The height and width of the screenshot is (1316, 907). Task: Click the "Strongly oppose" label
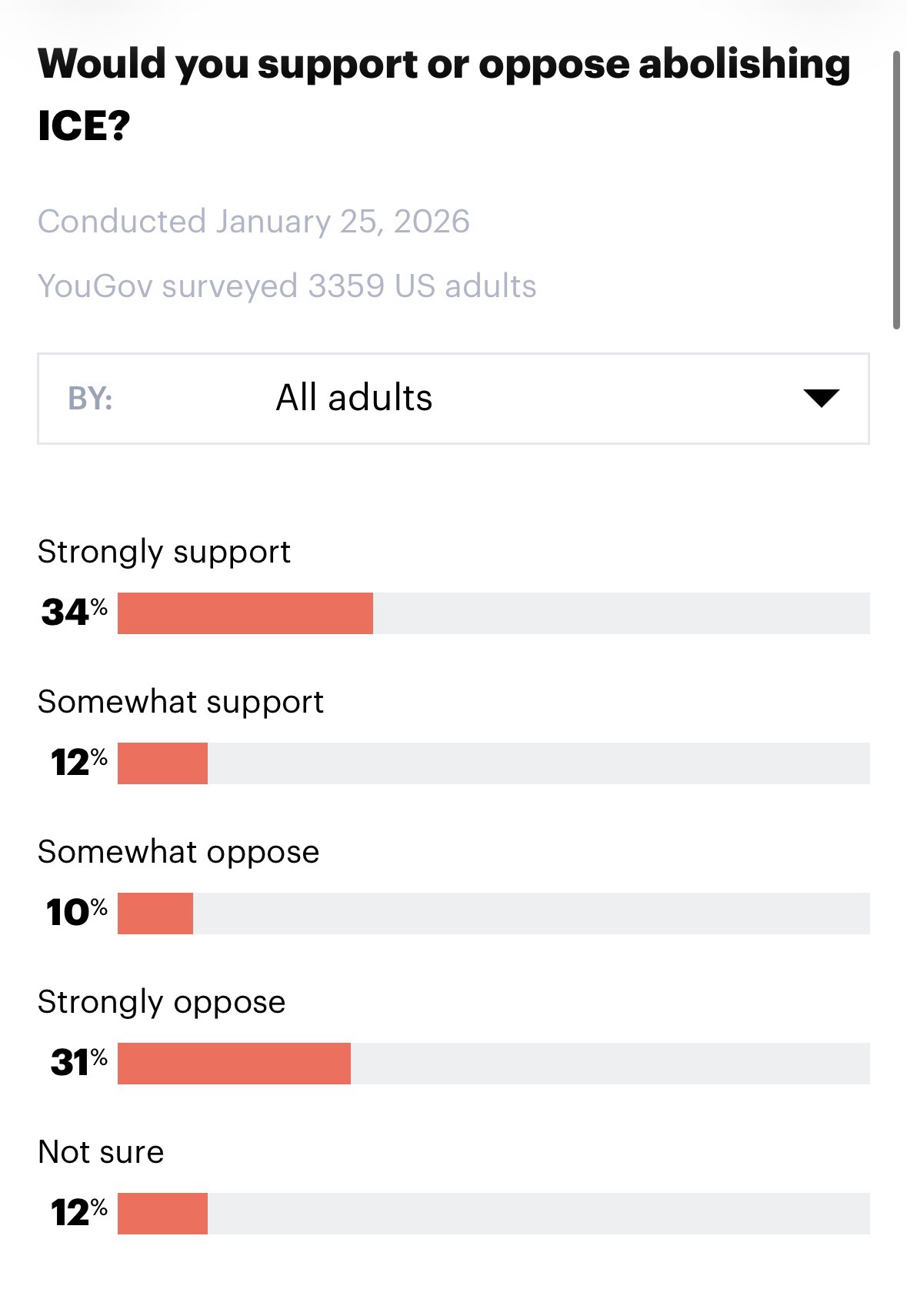coord(162,1002)
